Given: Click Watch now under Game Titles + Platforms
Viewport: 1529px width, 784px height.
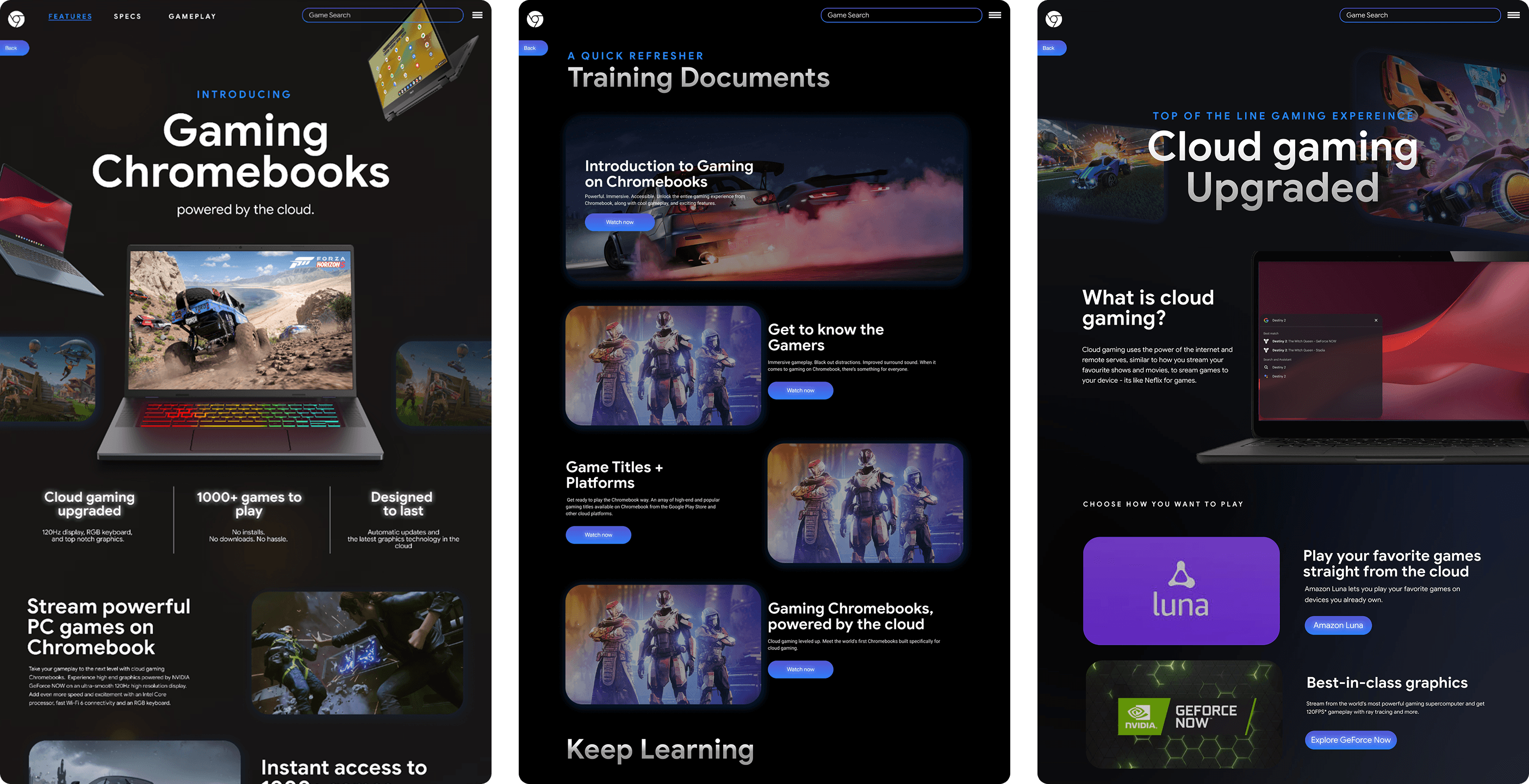Looking at the screenshot, I should (598, 535).
